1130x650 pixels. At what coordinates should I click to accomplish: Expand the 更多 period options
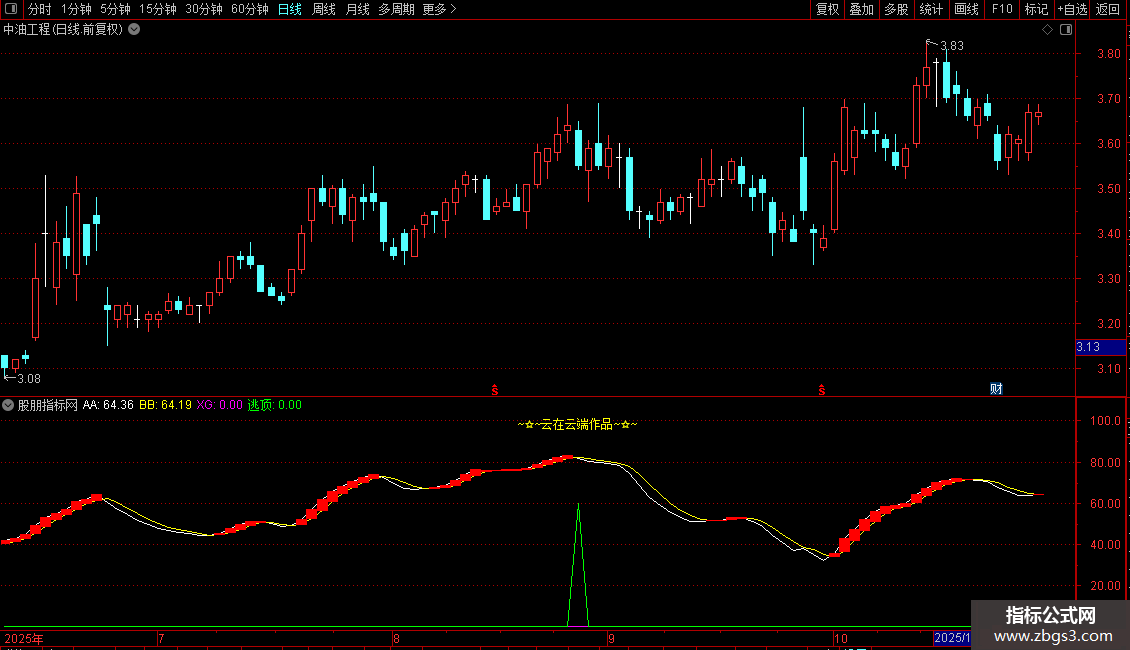tap(439, 9)
